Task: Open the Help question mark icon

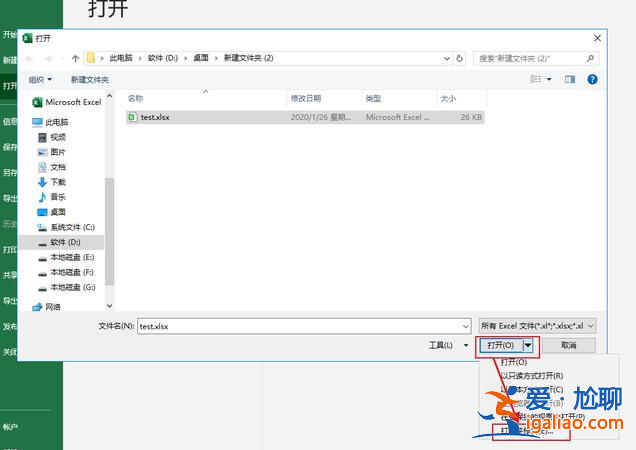Action: click(x=592, y=79)
